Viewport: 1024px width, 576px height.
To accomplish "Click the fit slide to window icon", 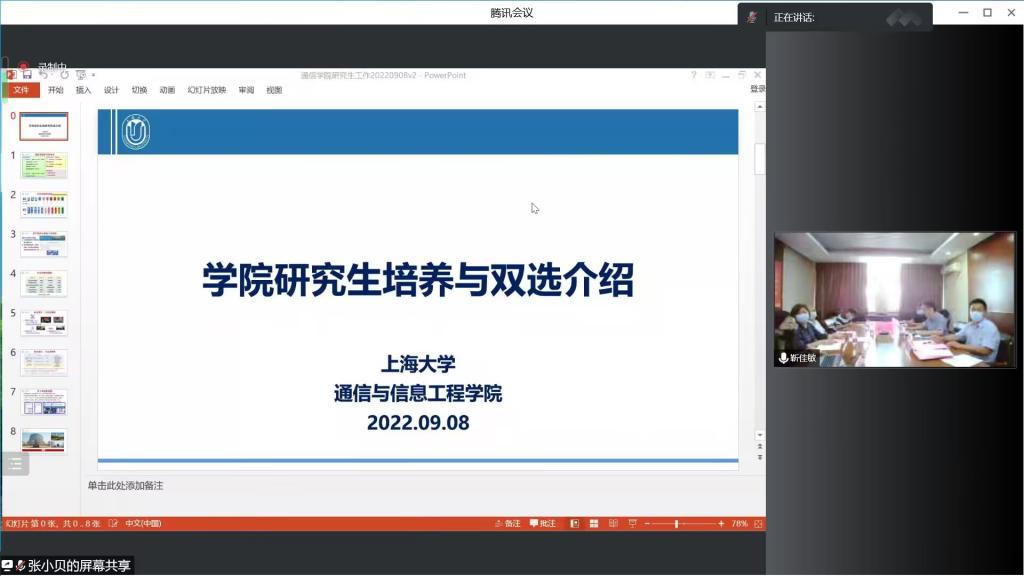I will coord(757,523).
